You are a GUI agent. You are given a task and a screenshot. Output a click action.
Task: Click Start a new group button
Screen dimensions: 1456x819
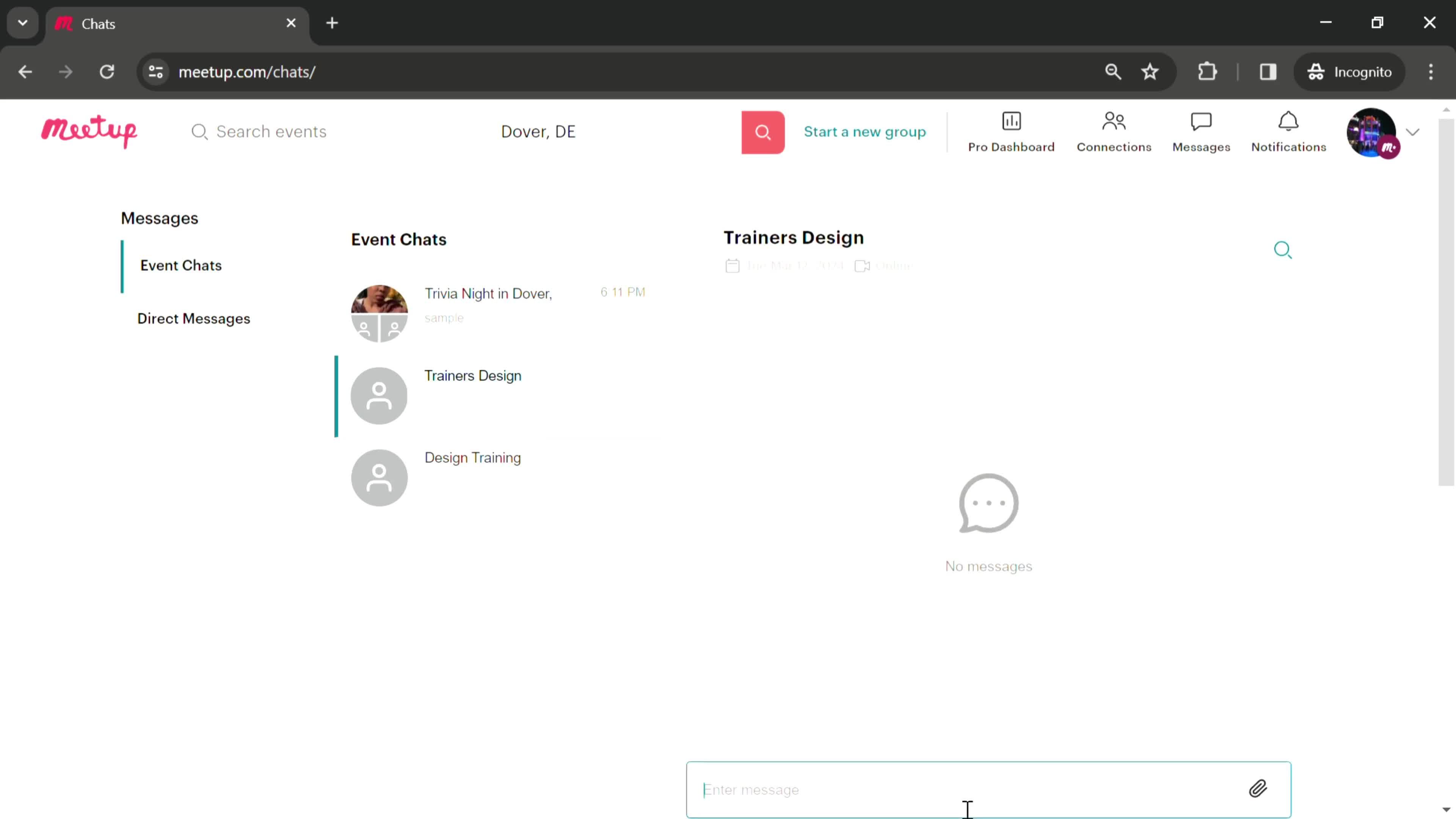click(864, 131)
